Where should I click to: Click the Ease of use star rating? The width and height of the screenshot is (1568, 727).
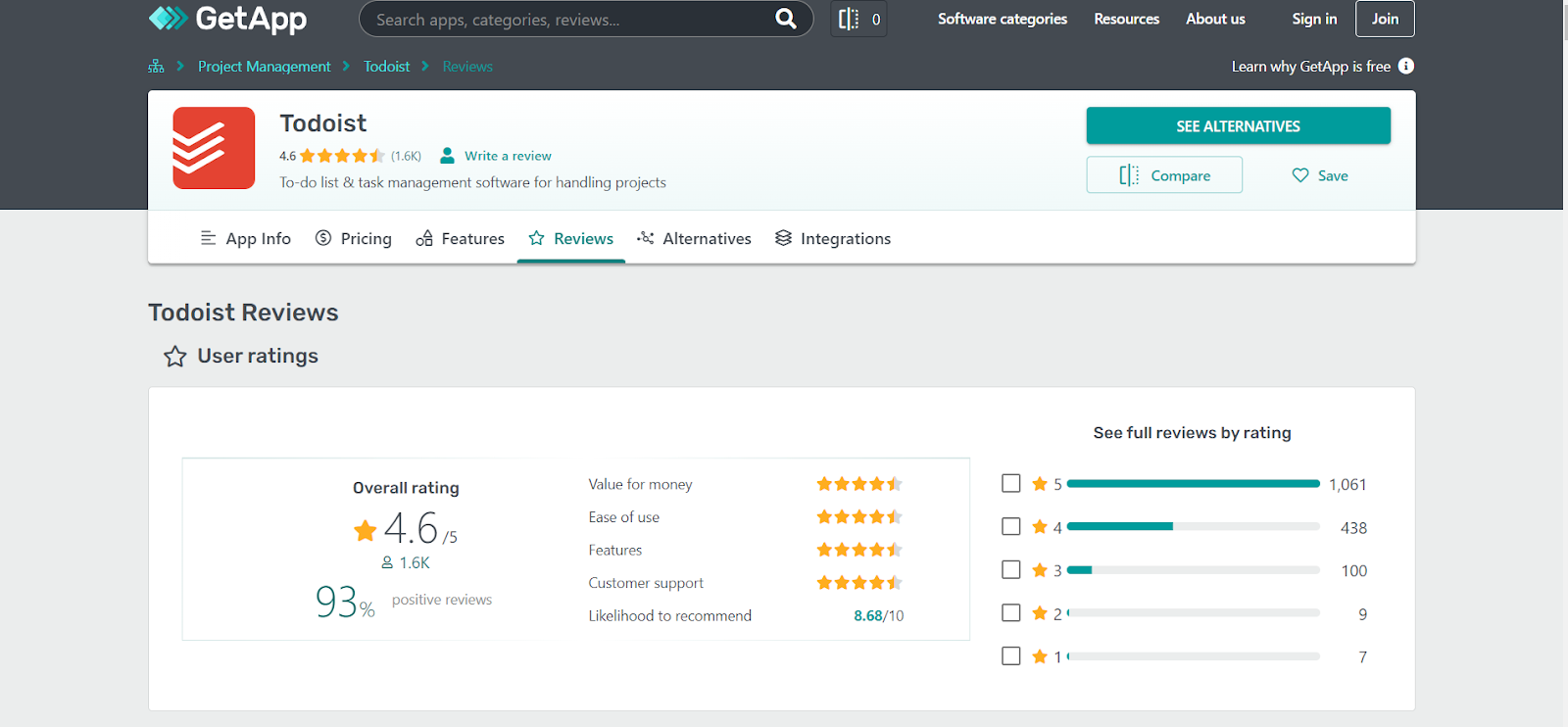[x=859, y=516]
